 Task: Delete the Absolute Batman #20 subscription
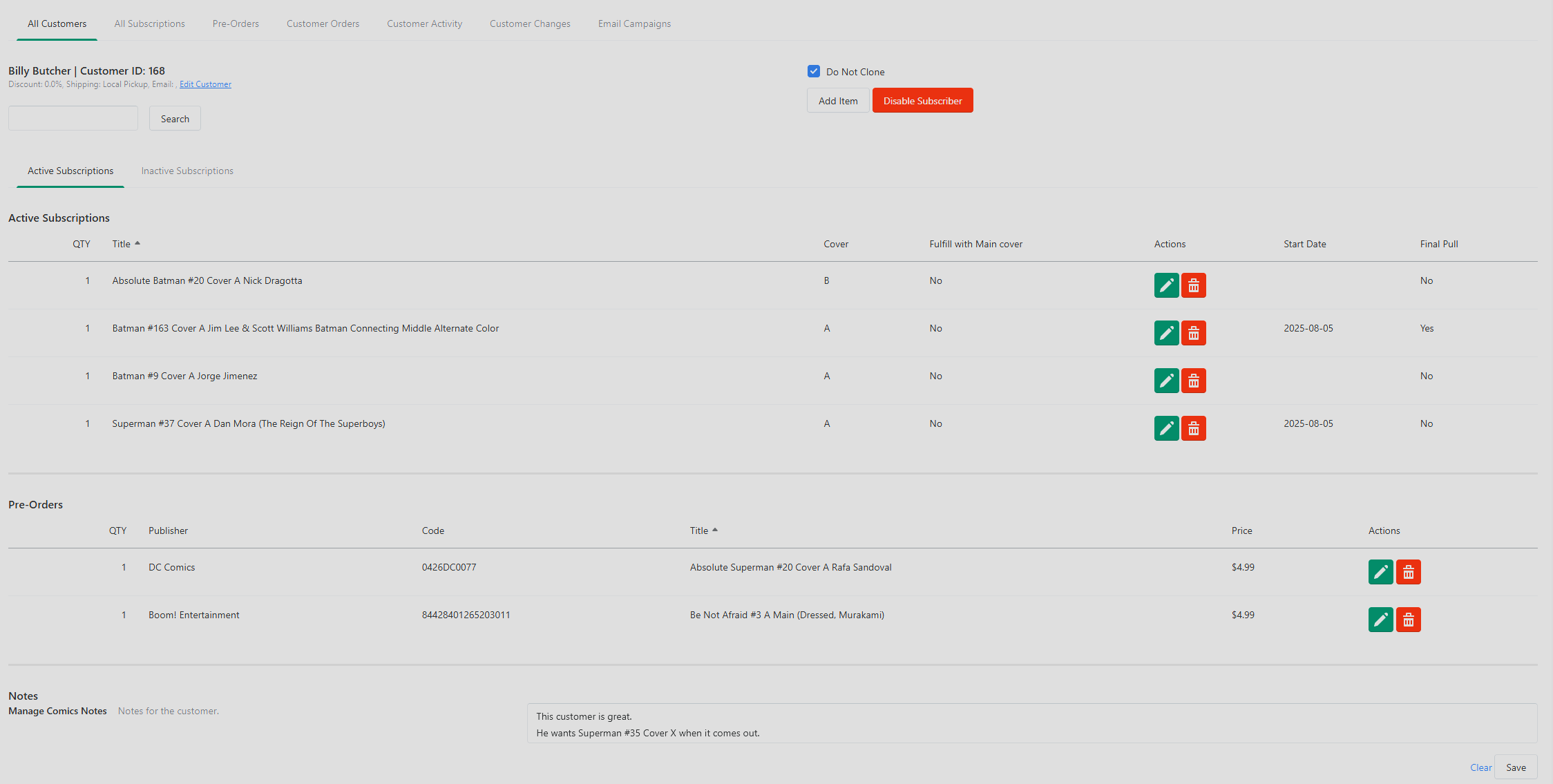tap(1193, 285)
